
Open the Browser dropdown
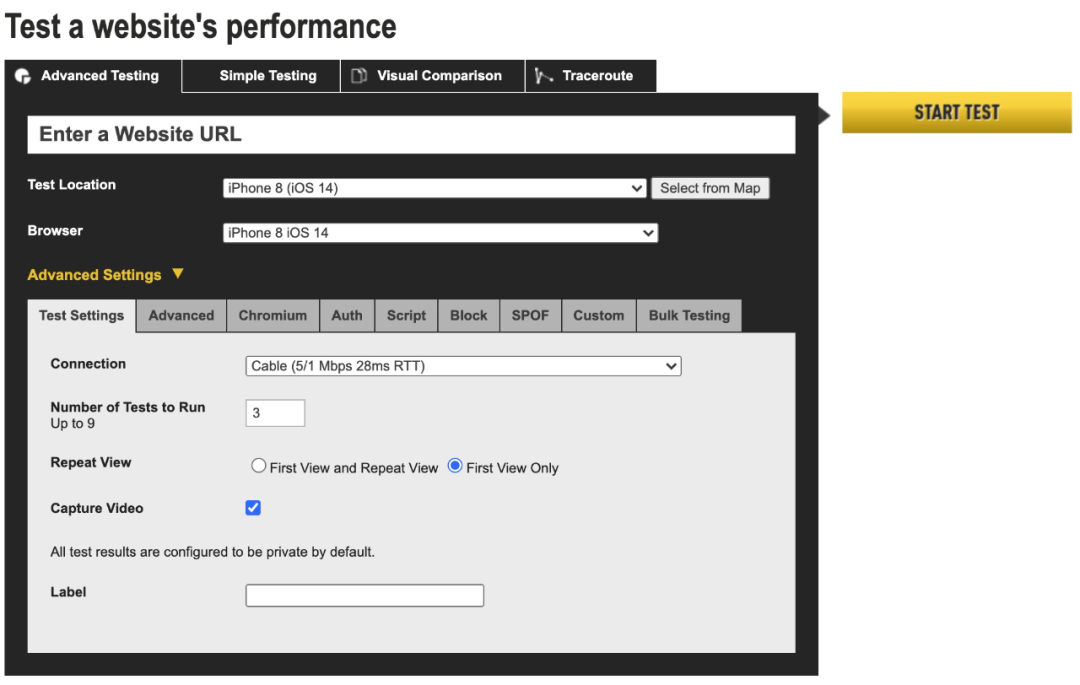440,233
